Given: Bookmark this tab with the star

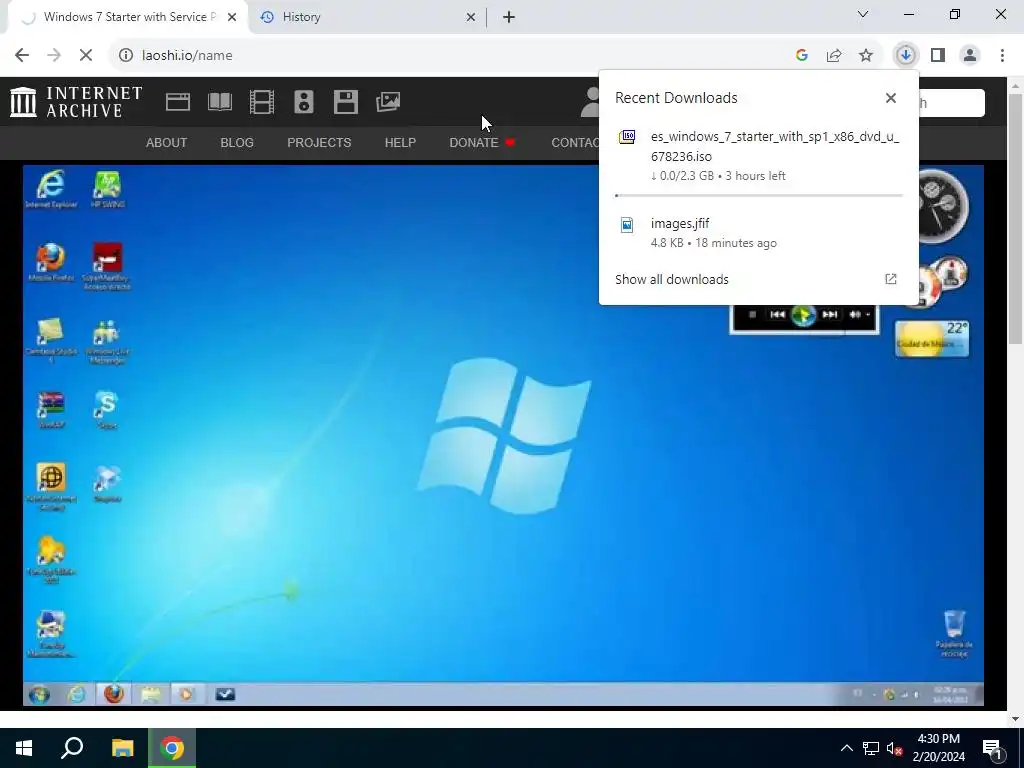Looking at the screenshot, I should [866, 56].
